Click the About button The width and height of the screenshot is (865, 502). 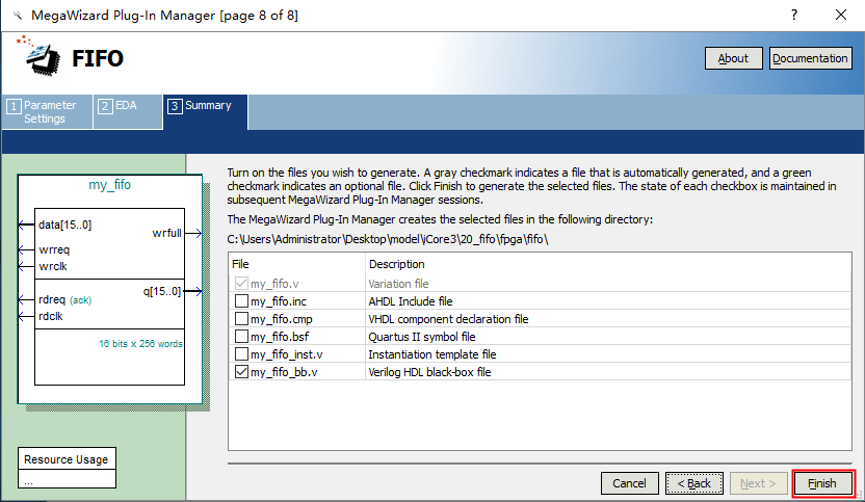pyautogui.click(x=733, y=58)
